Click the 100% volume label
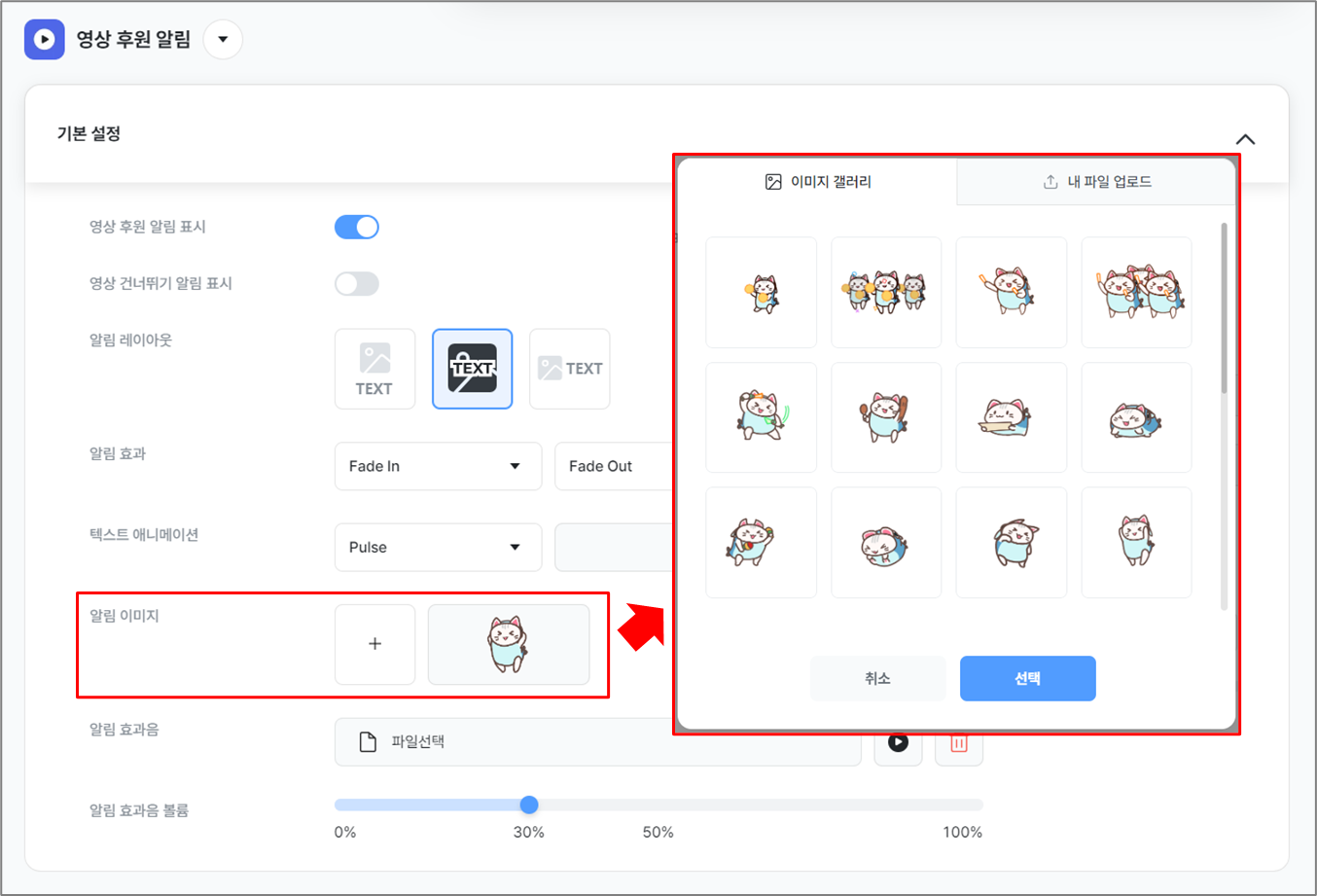 point(963,833)
